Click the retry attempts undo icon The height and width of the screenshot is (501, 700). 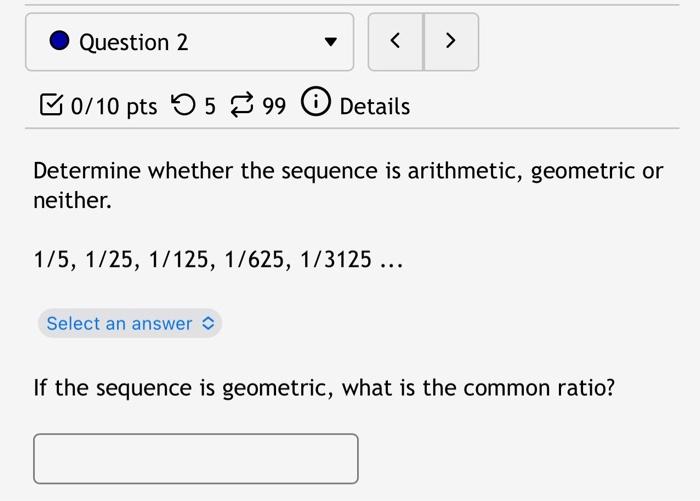click(184, 105)
